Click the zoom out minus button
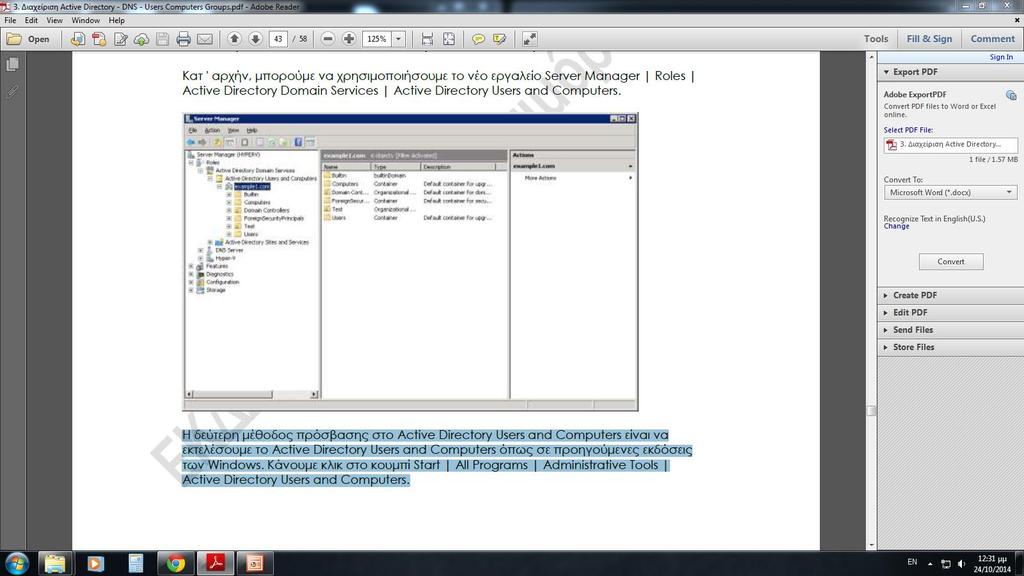This screenshot has height=576, width=1024. [x=328, y=39]
